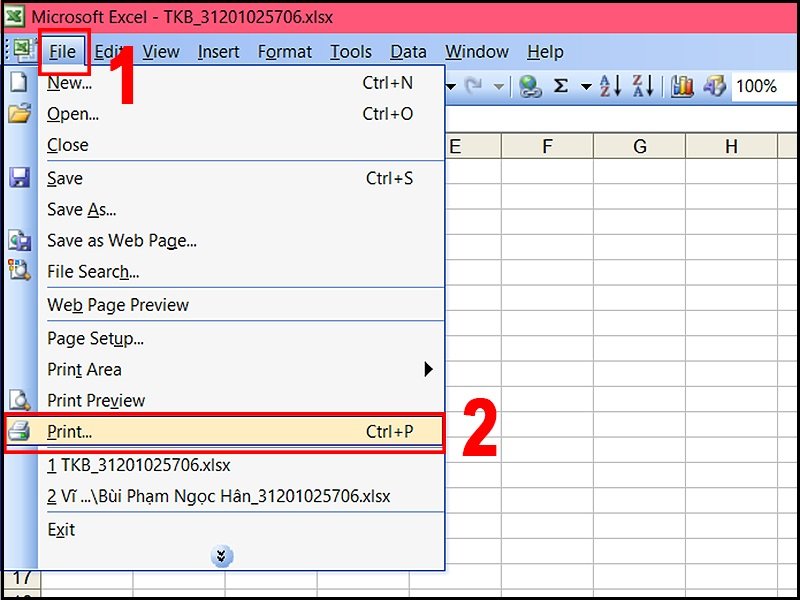Screen dimensions: 800x600
Task: Select the AutoSum tool
Action: [560, 85]
